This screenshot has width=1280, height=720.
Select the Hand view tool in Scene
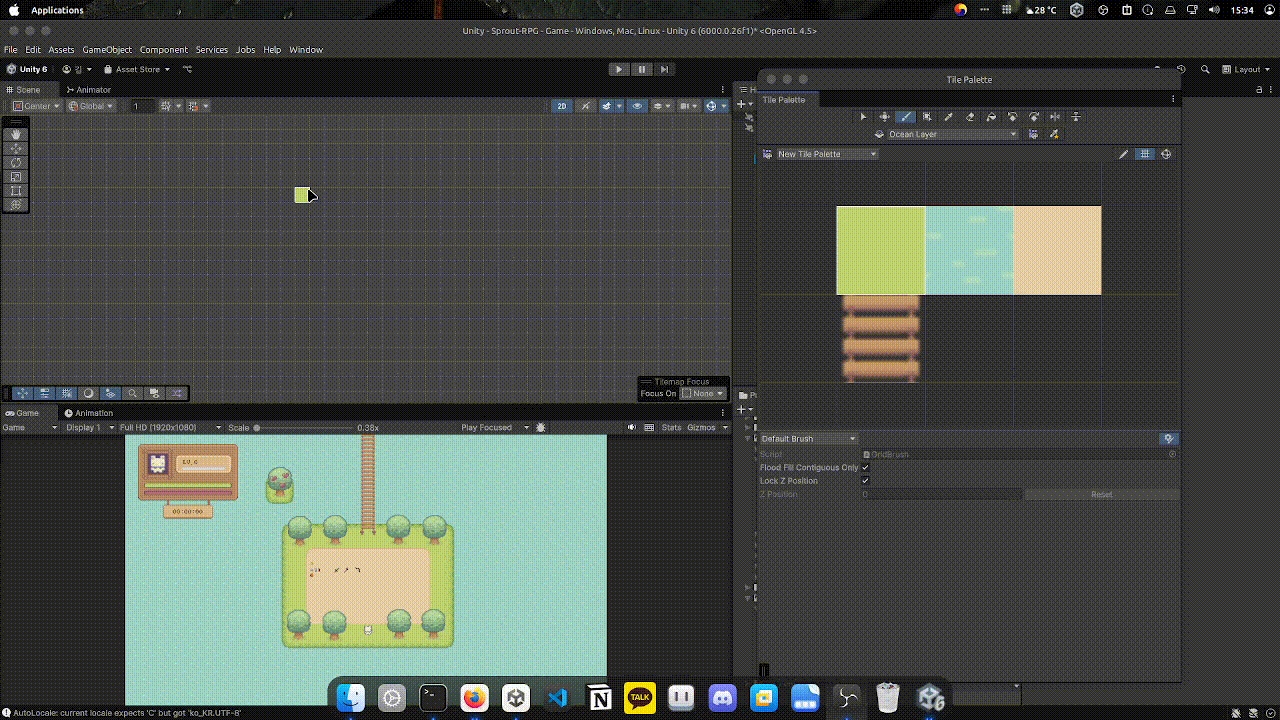pos(16,134)
